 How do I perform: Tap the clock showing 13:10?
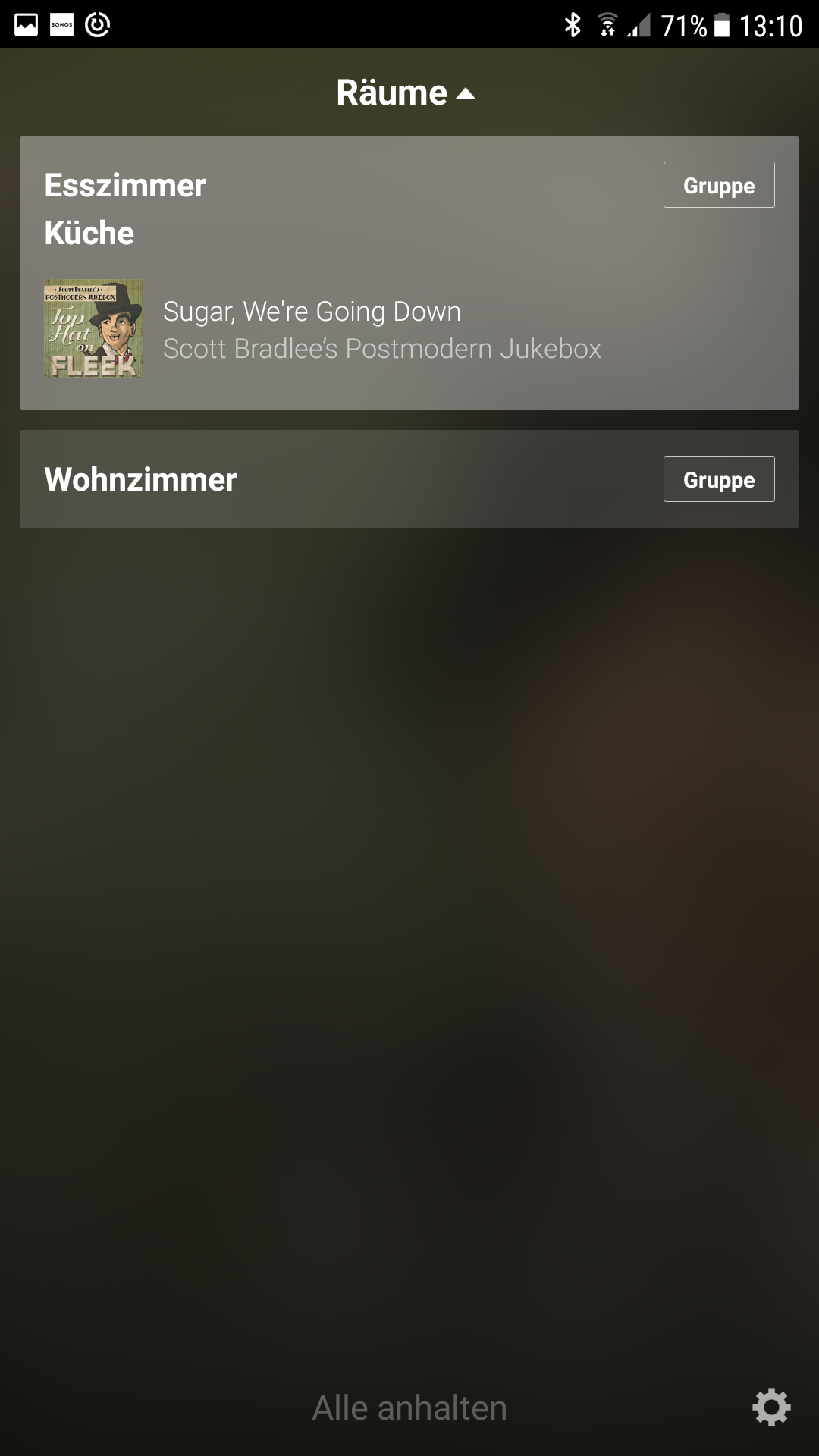pos(770,26)
